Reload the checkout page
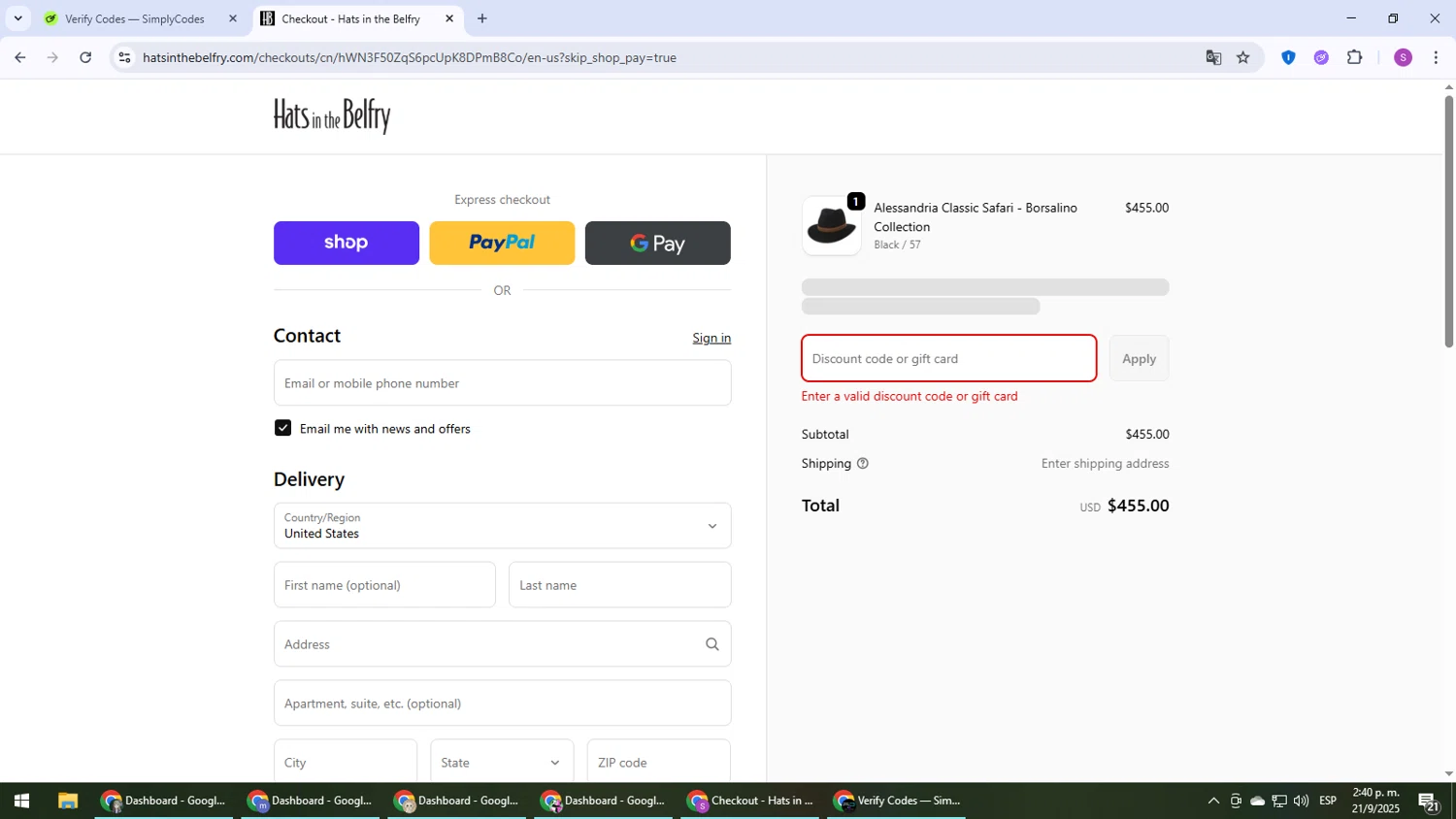The image size is (1456, 819). point(85,57)
